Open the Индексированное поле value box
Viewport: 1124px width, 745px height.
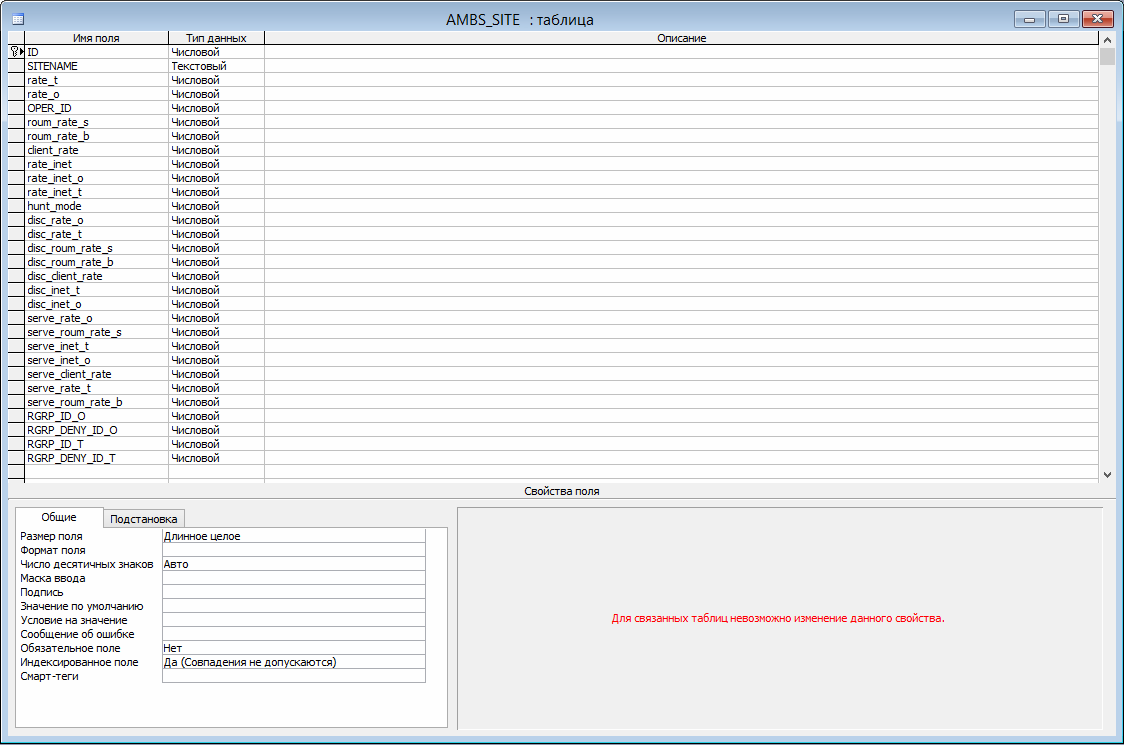(x=293, y=662)
